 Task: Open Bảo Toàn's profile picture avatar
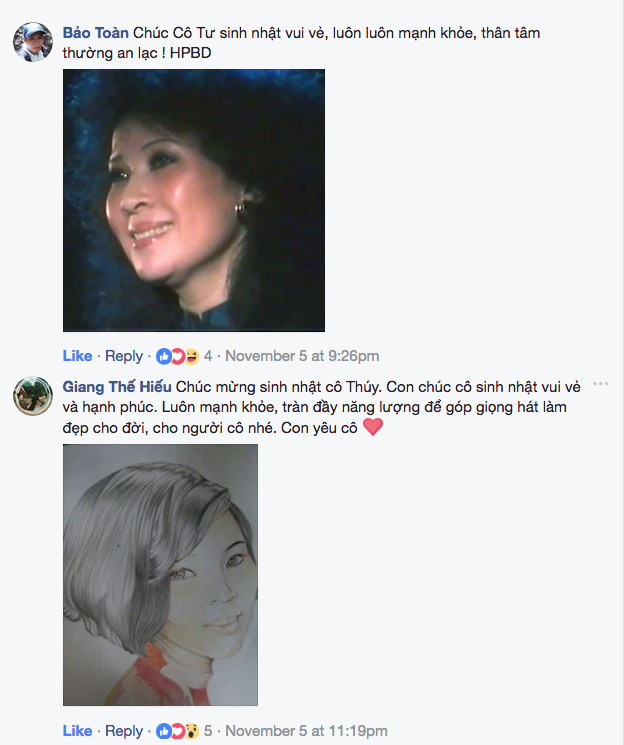coord(33,42)
